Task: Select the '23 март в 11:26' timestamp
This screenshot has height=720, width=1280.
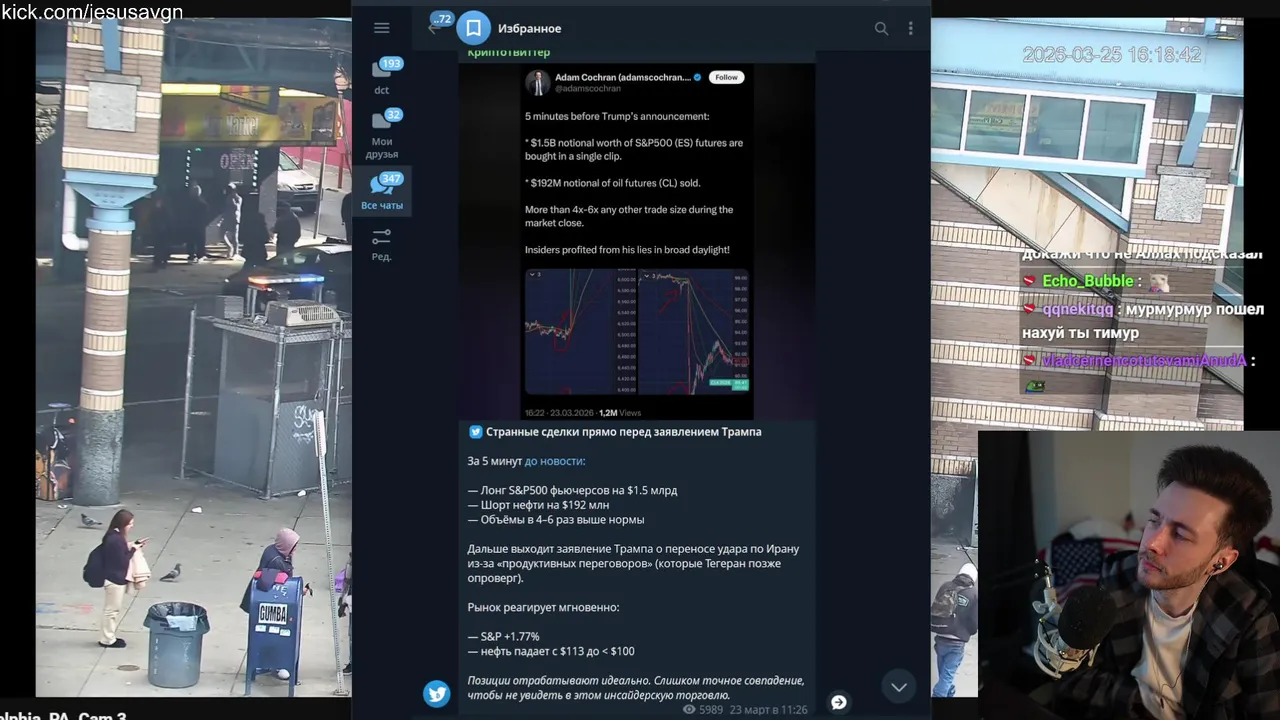Action: (x=768, y=710)
